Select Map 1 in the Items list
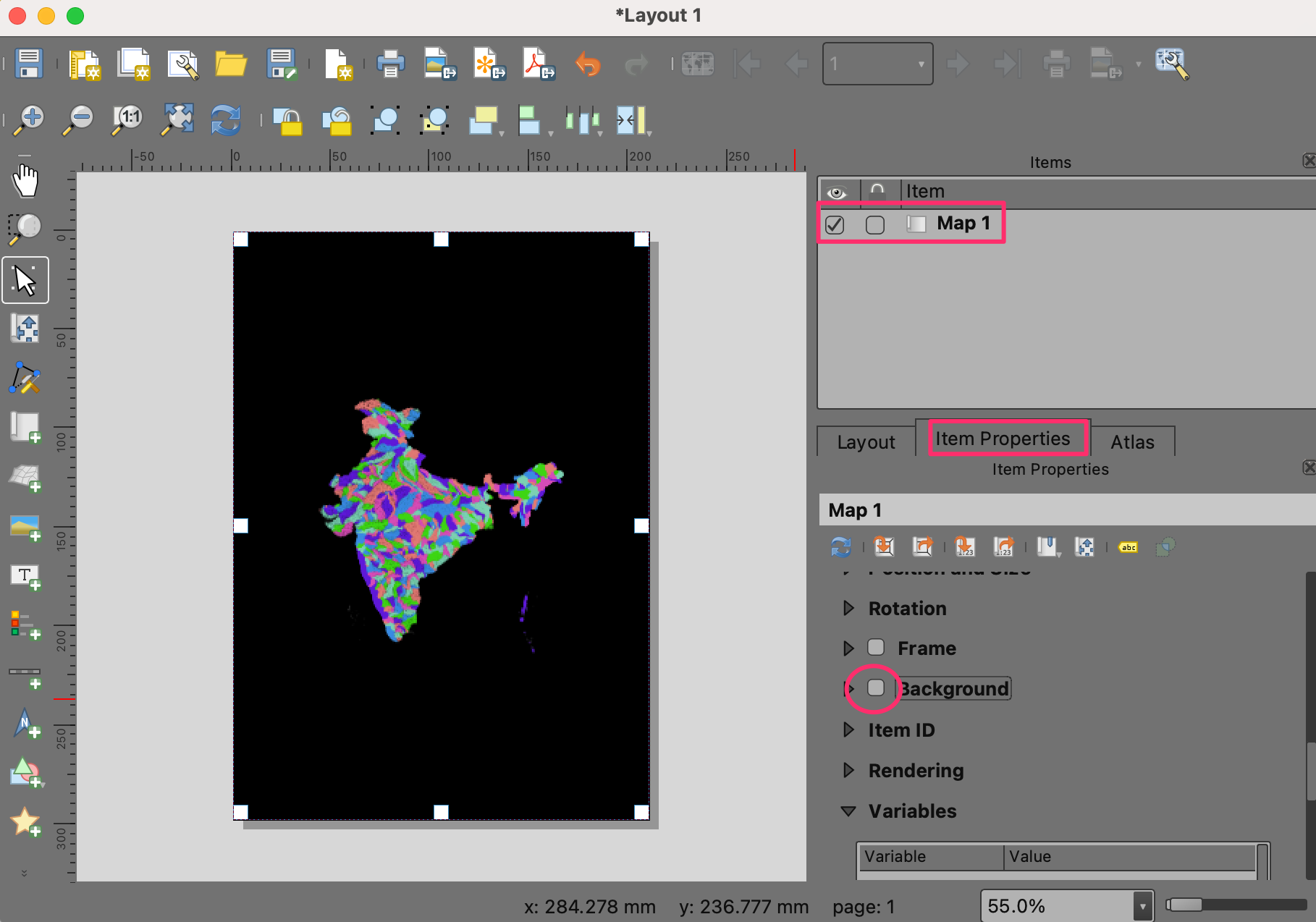This screenshot has width=1316, height=922. (x=963, y=224)
